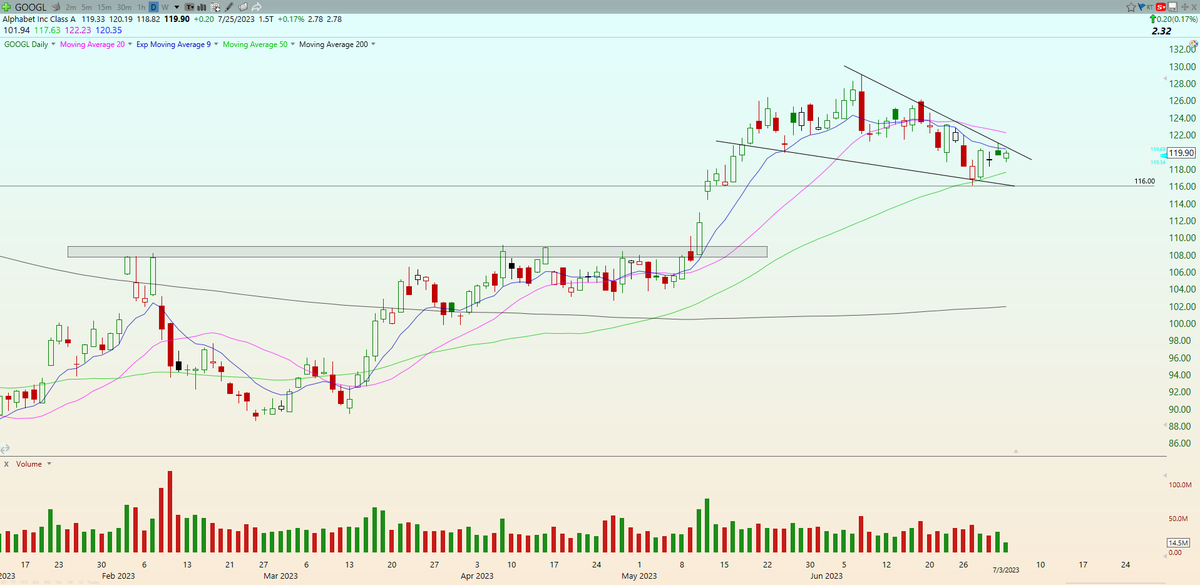The width and height of the screenshot is (1200, 585).
Task: Click the blue flag icon
Action: pos(1142,7)
